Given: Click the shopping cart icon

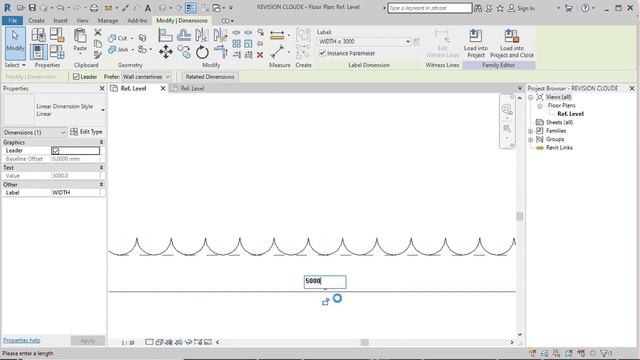Looking at the screenshot, I should pyautogui.click(x=569, y=8).
